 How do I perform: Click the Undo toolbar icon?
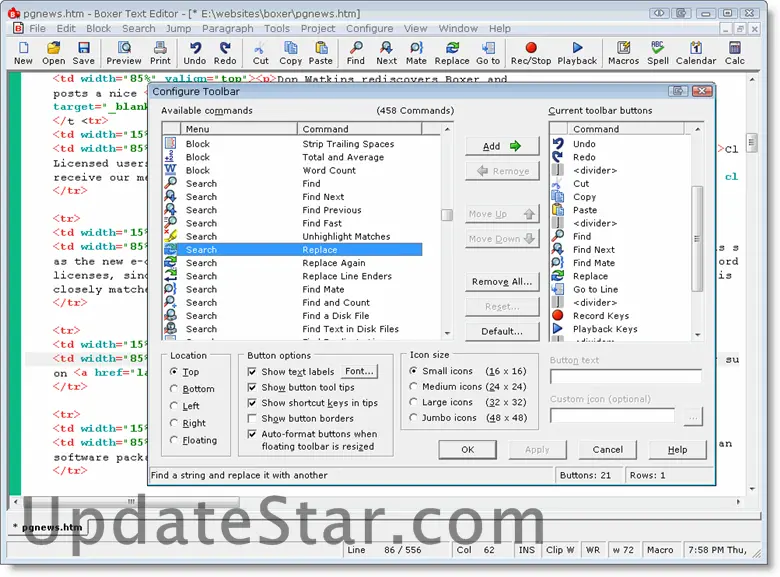pos(195,52)
